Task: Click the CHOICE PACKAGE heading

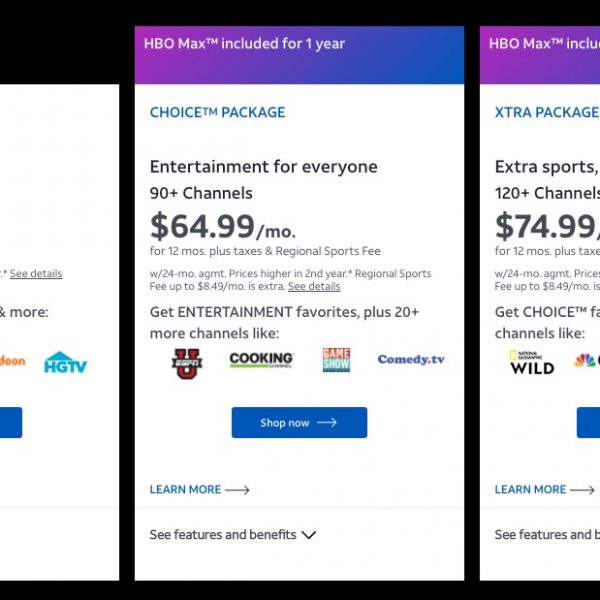Action: click(x=217, y=112)
